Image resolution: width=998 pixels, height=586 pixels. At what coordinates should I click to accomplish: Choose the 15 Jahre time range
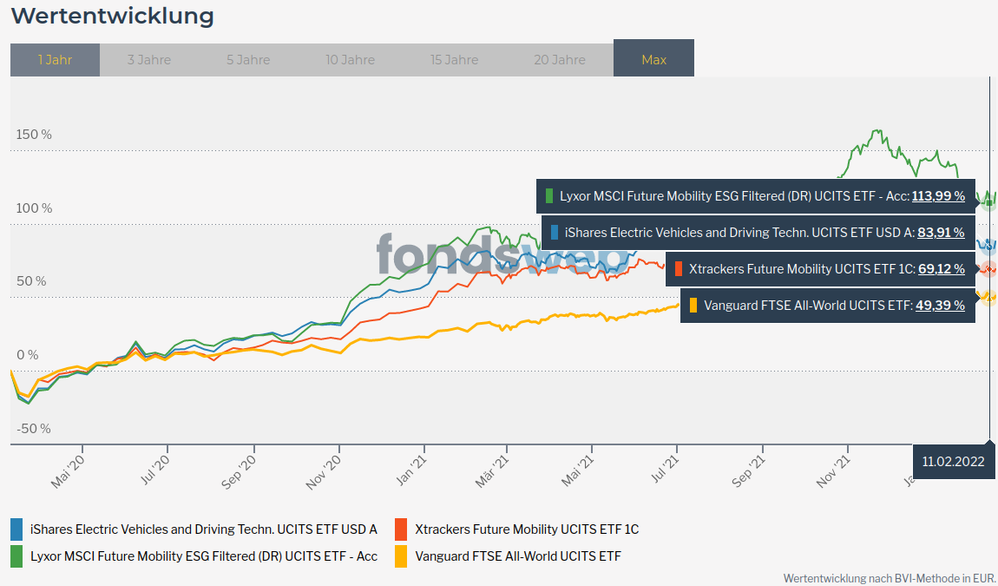454,60
